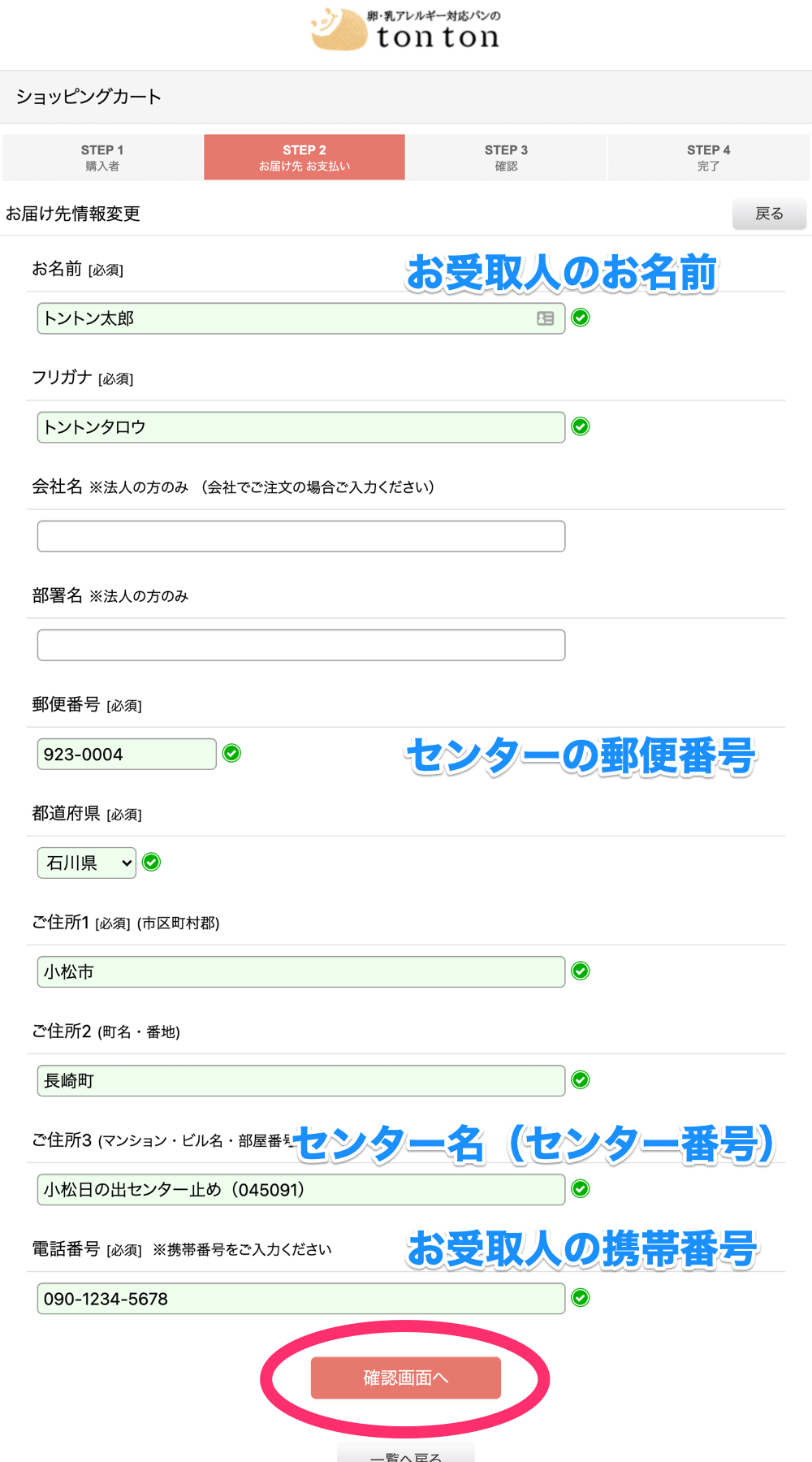The width and height of the screenshot is (812, 1462).
Task: Focus the empty 部署名 input field
Action: point(301,645)
